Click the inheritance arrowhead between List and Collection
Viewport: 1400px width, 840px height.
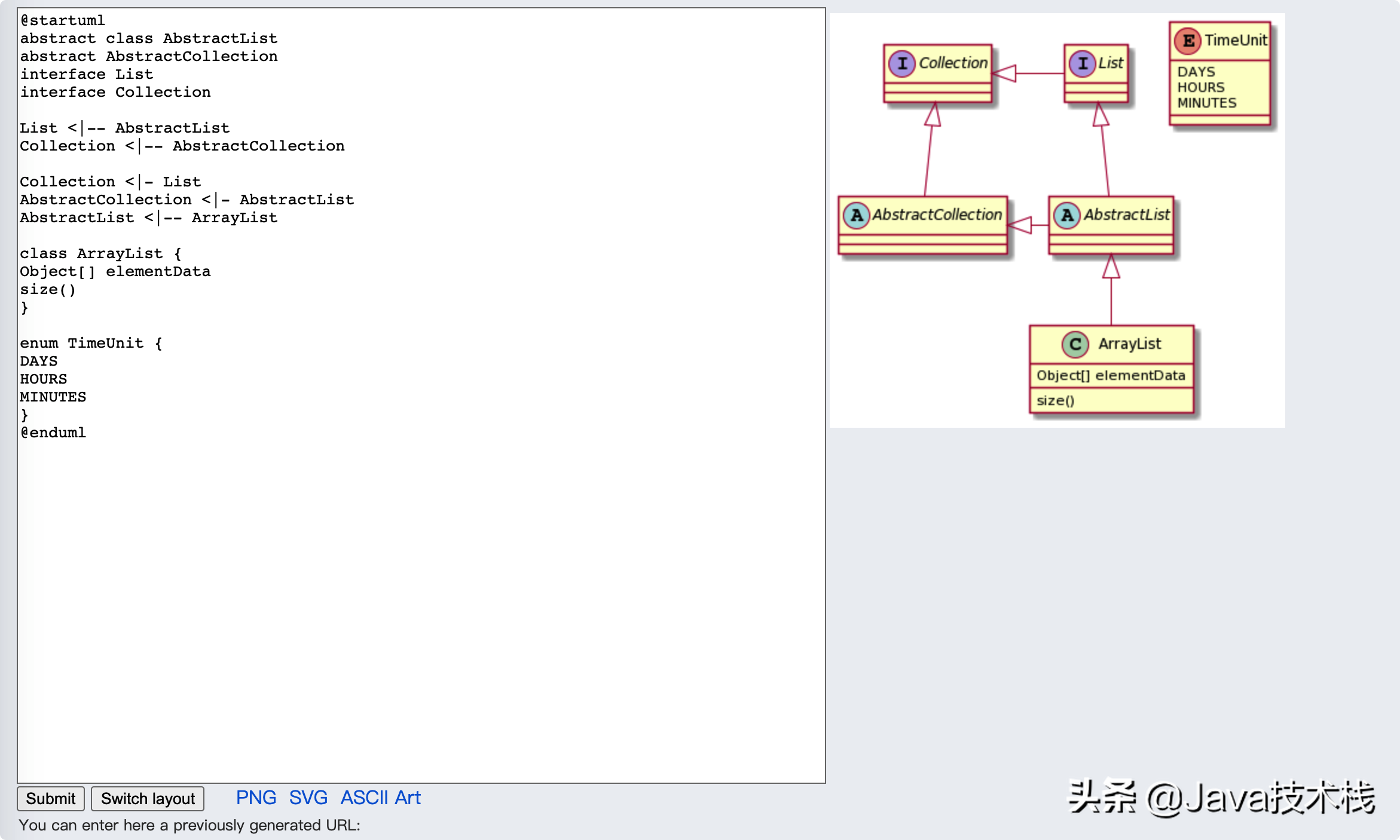pyautogui.click(x=1004, y=73)
